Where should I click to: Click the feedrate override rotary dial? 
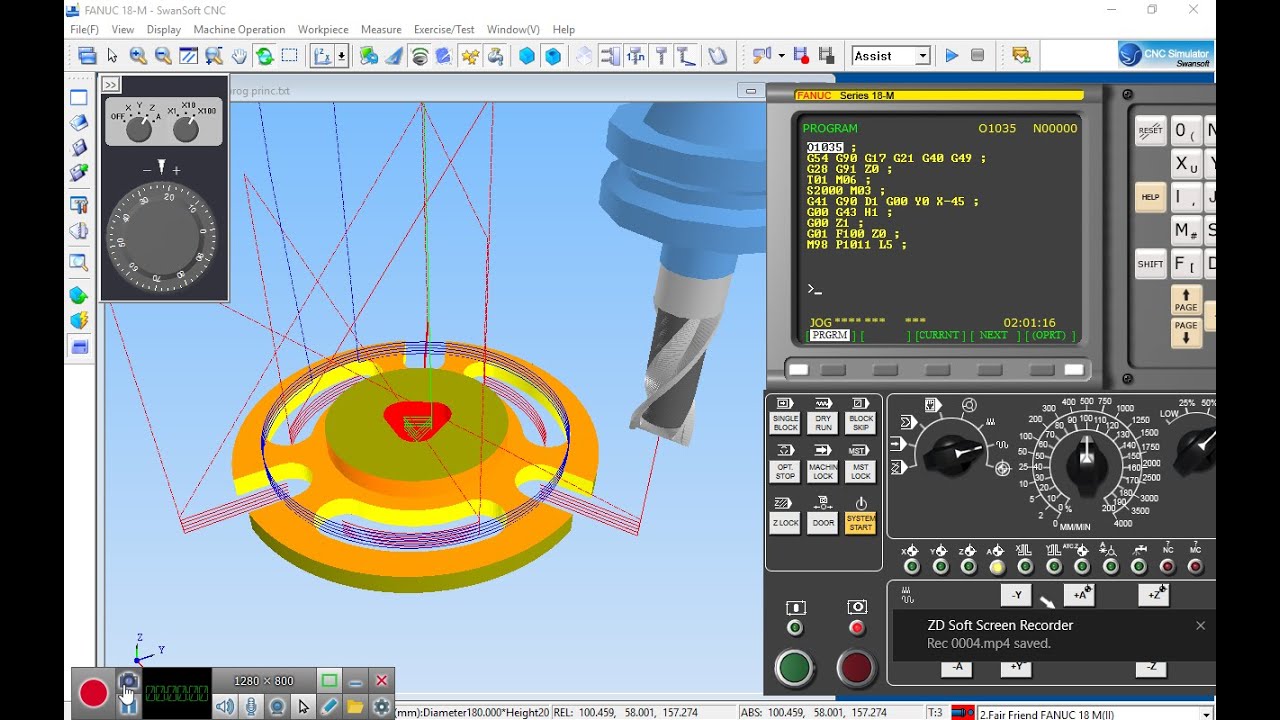click(1087, 463)
